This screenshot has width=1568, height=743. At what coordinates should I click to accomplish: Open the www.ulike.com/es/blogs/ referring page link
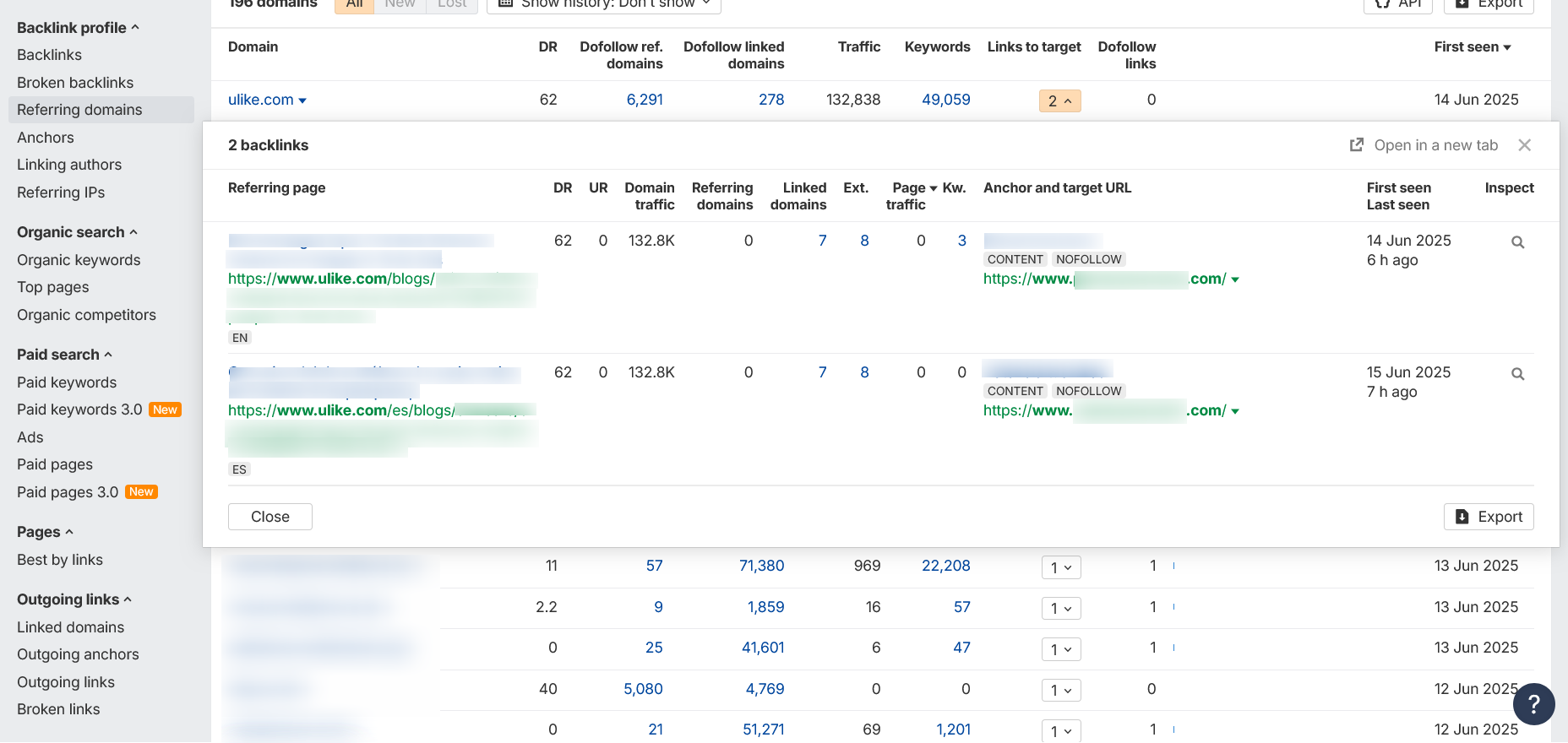[341, 410]
